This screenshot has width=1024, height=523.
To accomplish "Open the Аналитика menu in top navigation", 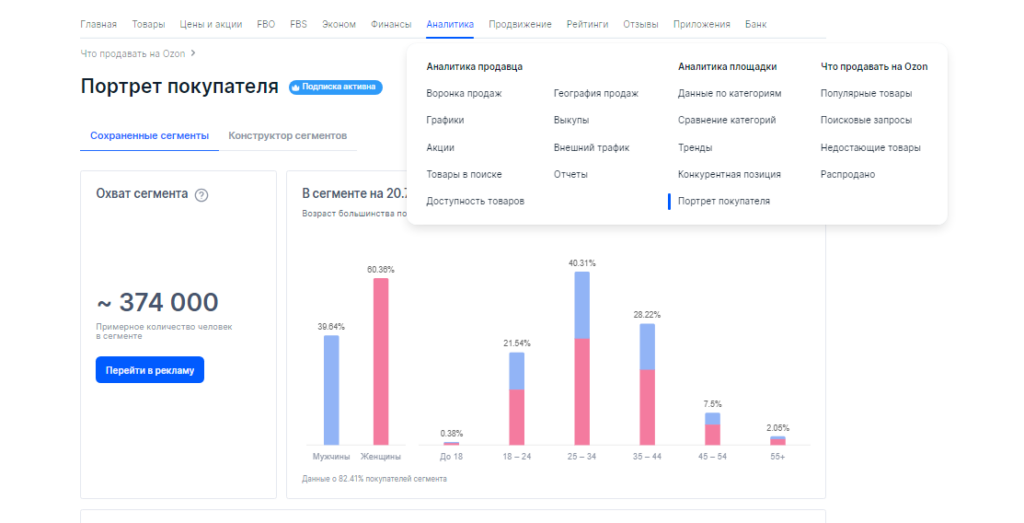I will (x=449, y=24).
